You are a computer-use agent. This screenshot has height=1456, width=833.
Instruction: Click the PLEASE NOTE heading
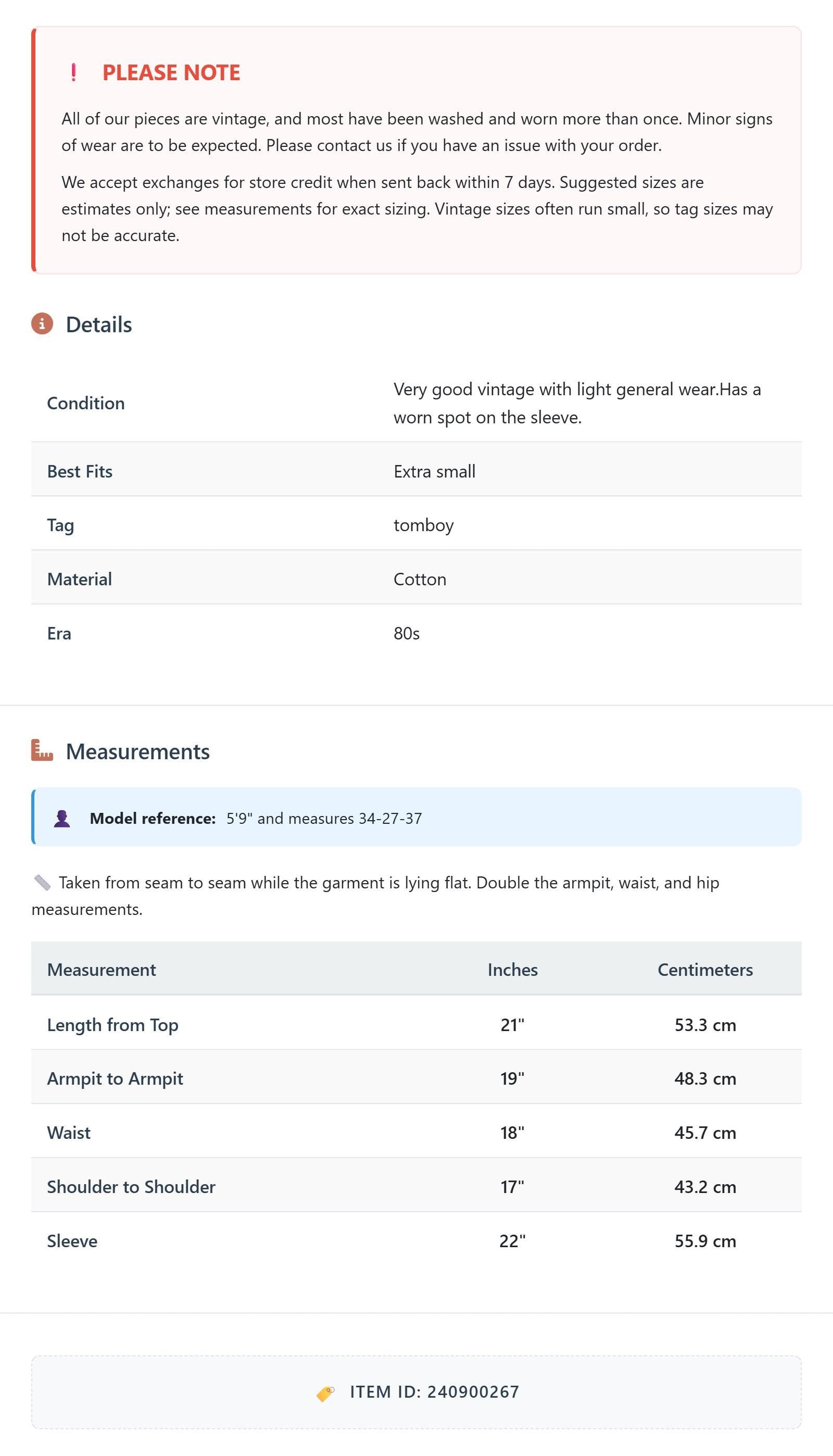click(171, 73)
